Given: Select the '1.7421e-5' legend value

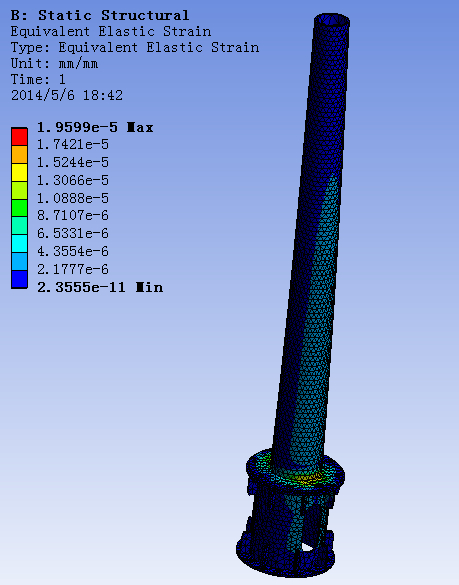Looking at the screenshot, I should (73, 144).
